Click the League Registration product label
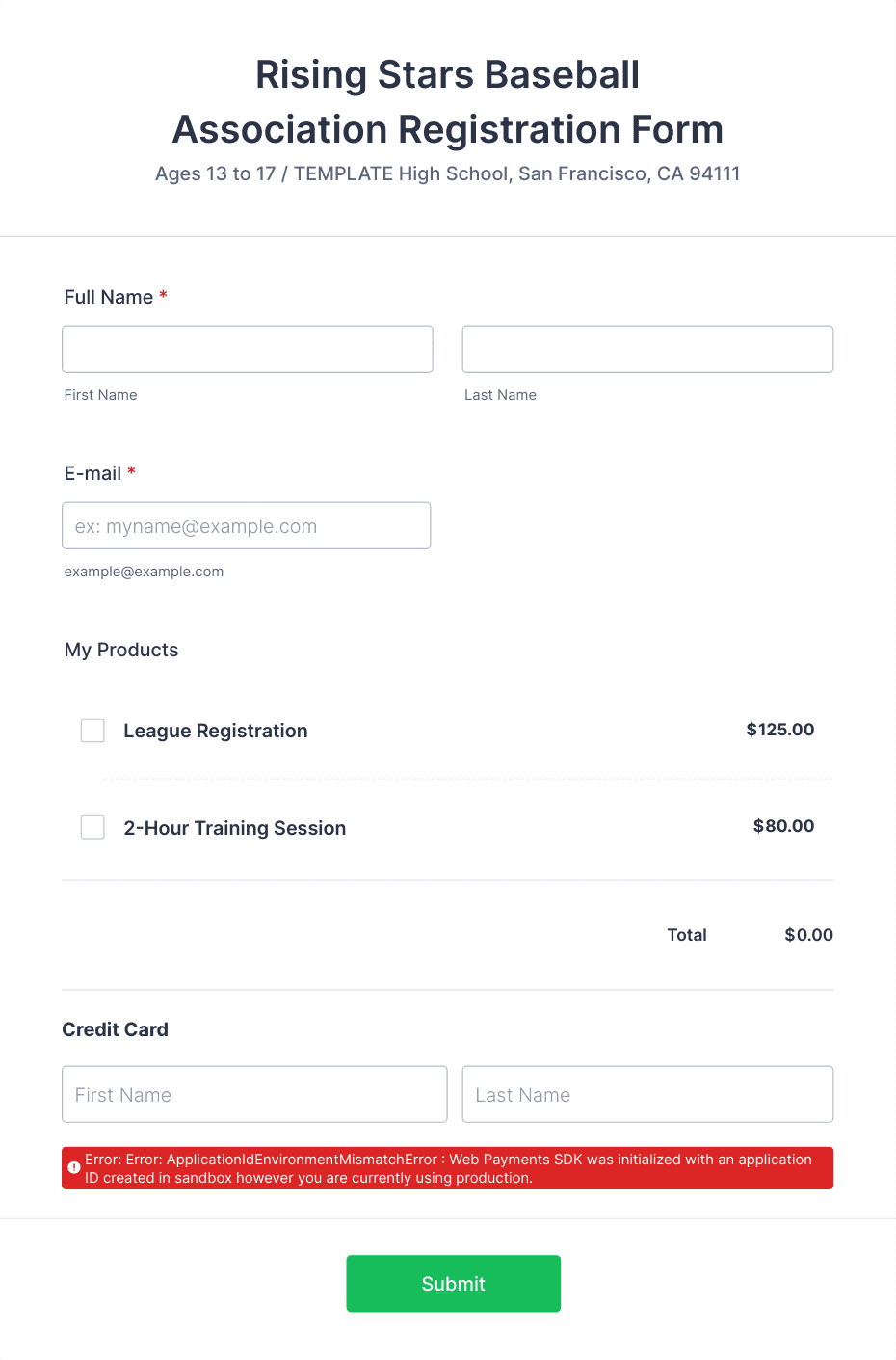This screenshot has height=1360, width=896. point(216,731)
